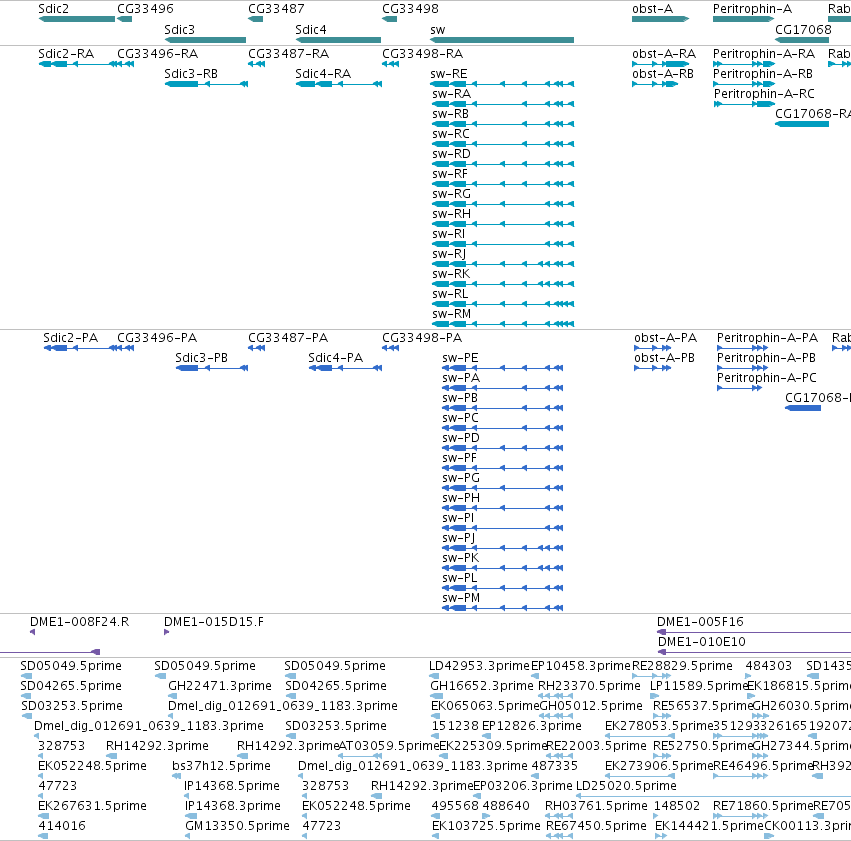Click the CG33487 gene label
851x841 pixels.
[276, 9]
